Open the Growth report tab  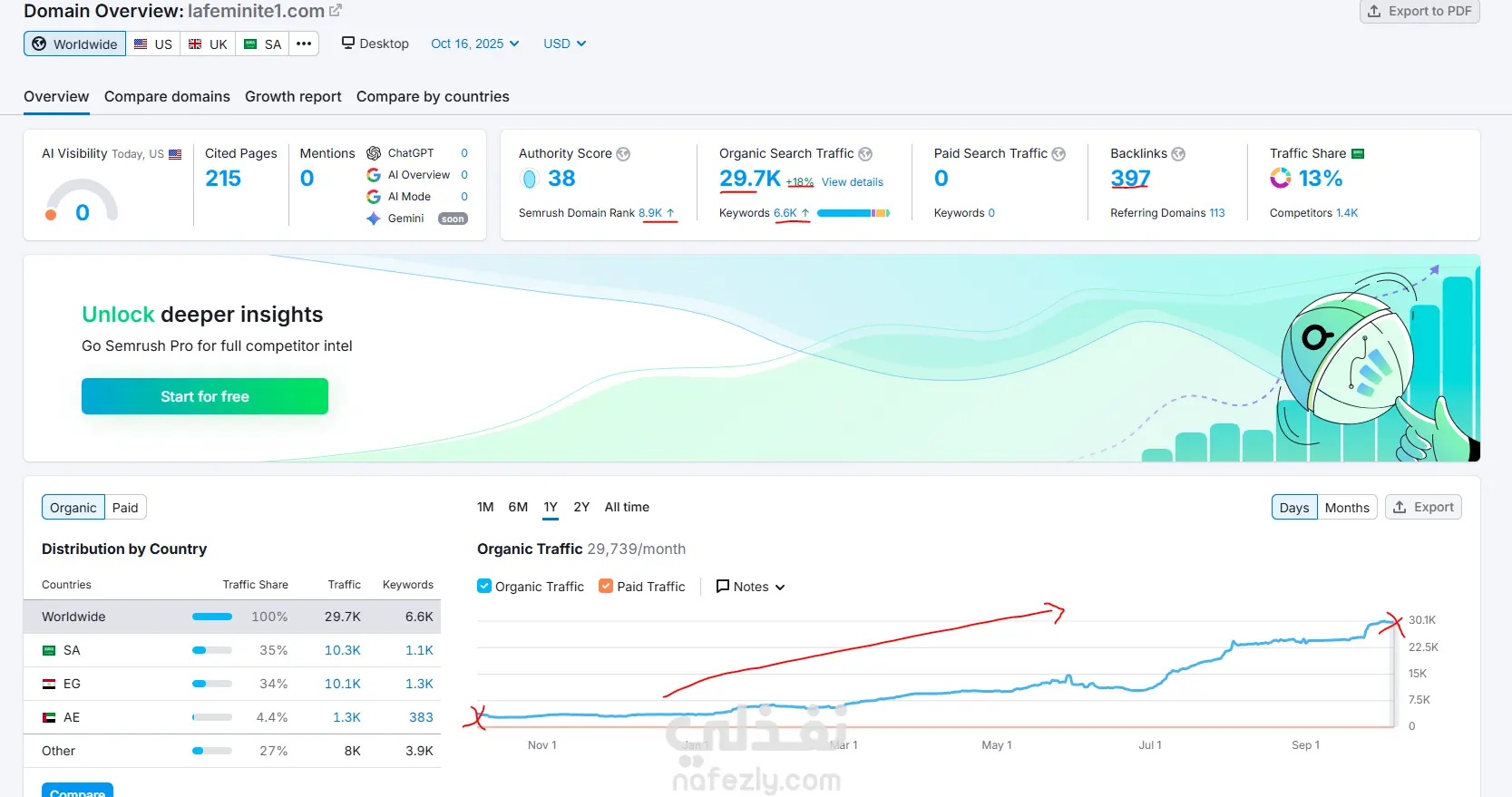tap(293, 96)
